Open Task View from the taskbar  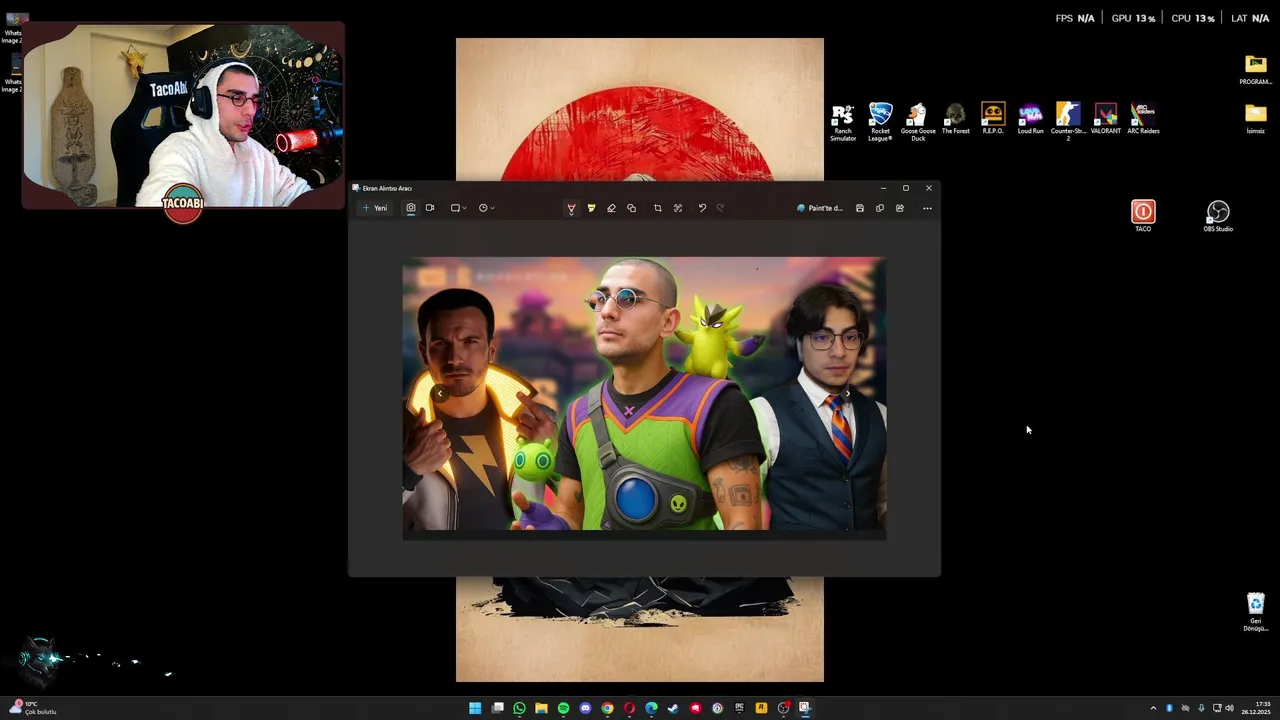pos(497,708)
